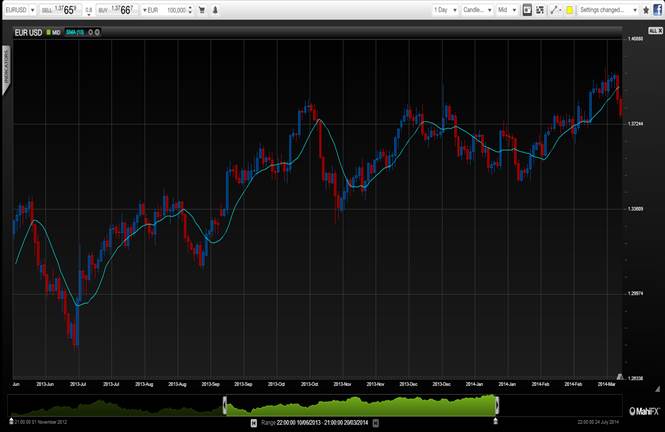Open the Mid price type dropdown
Image resolution: width=665 pixels, height=432 pixels.
point(507,9)
